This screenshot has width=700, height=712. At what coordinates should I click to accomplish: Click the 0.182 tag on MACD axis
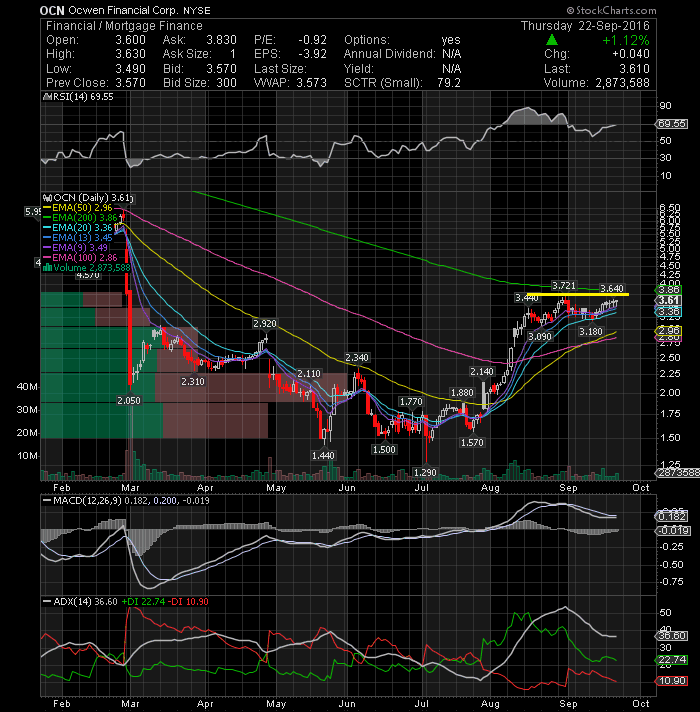(672, 517)
